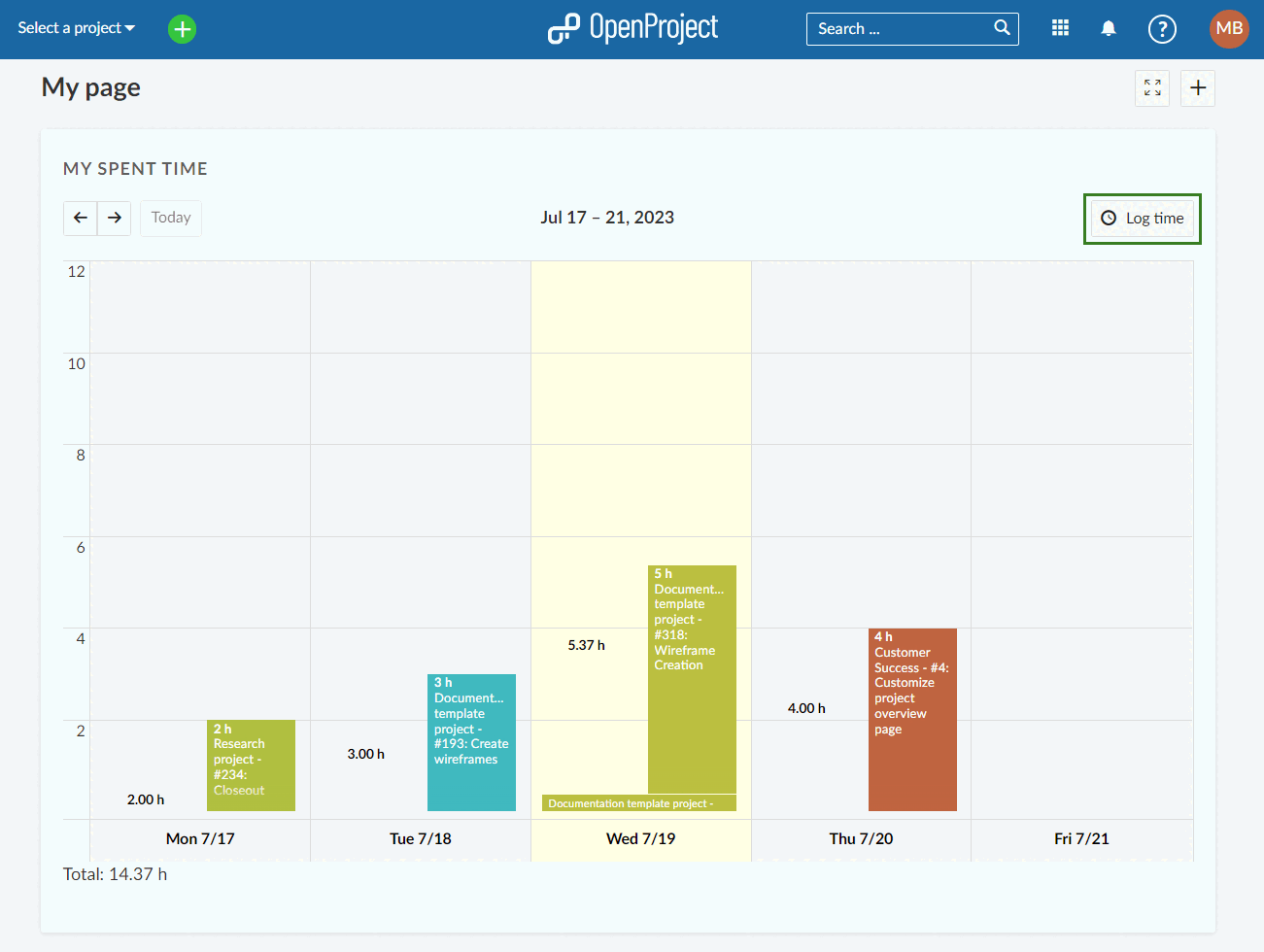1264x952 pixels.
Task: Toggle fullscreen view of My page
Action: 1152,88
